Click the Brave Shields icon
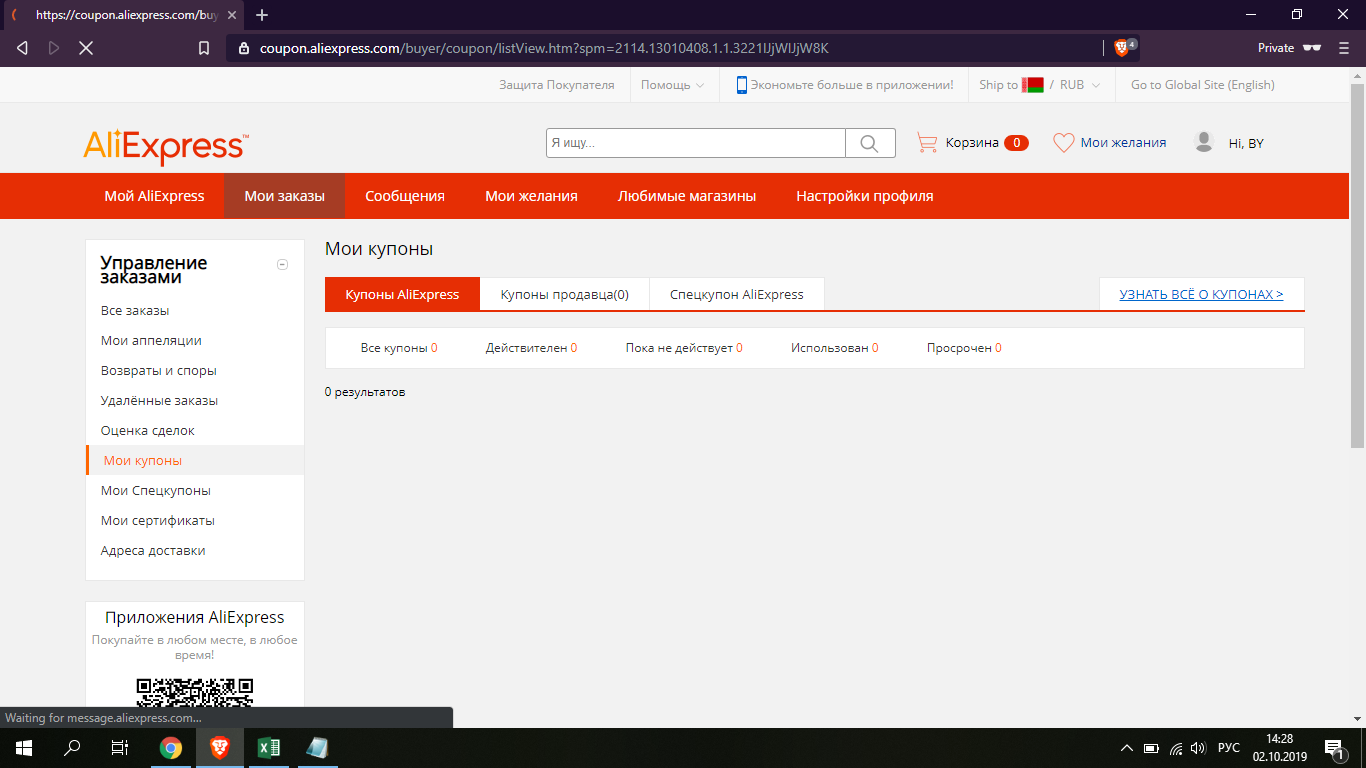This screenshot has width=1366, height=768. [x=1124, y=47]
